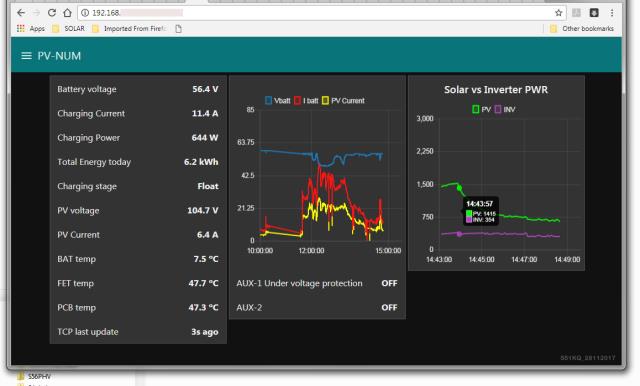Bookmark this page with star icon
Image resolution: width=640 pixels, height=386 pixels.
558,13
